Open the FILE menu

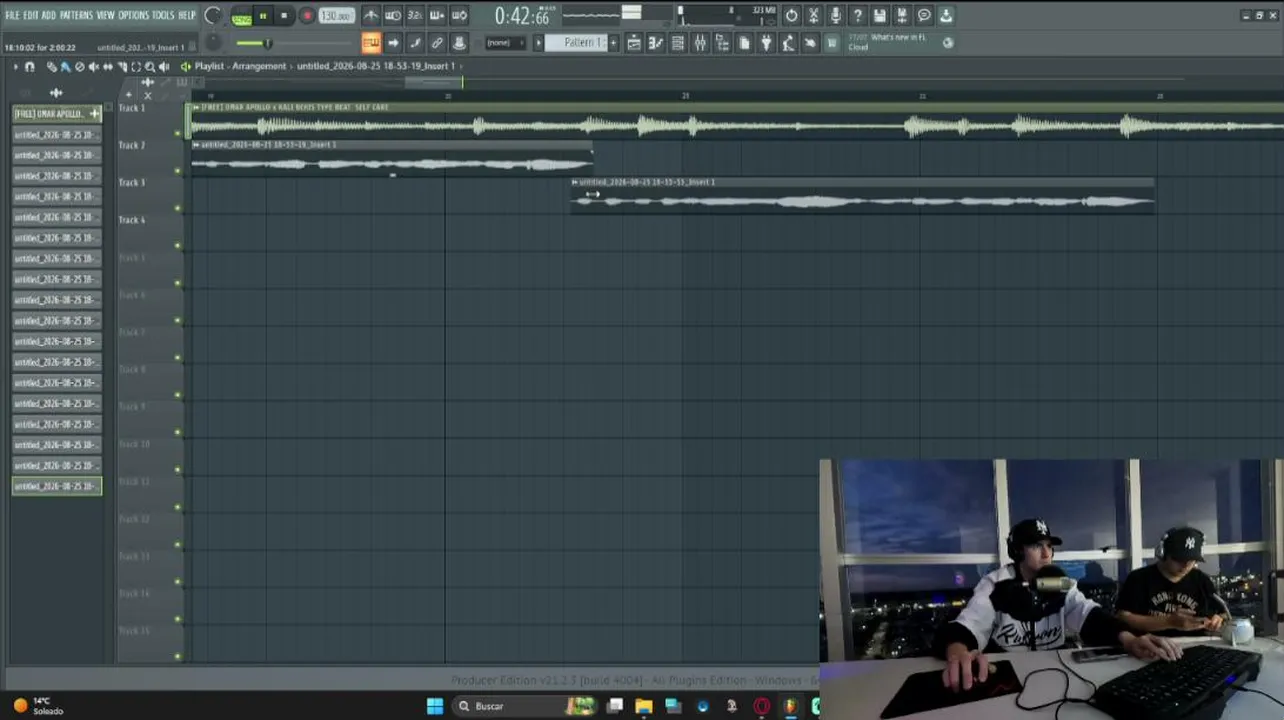13,16
